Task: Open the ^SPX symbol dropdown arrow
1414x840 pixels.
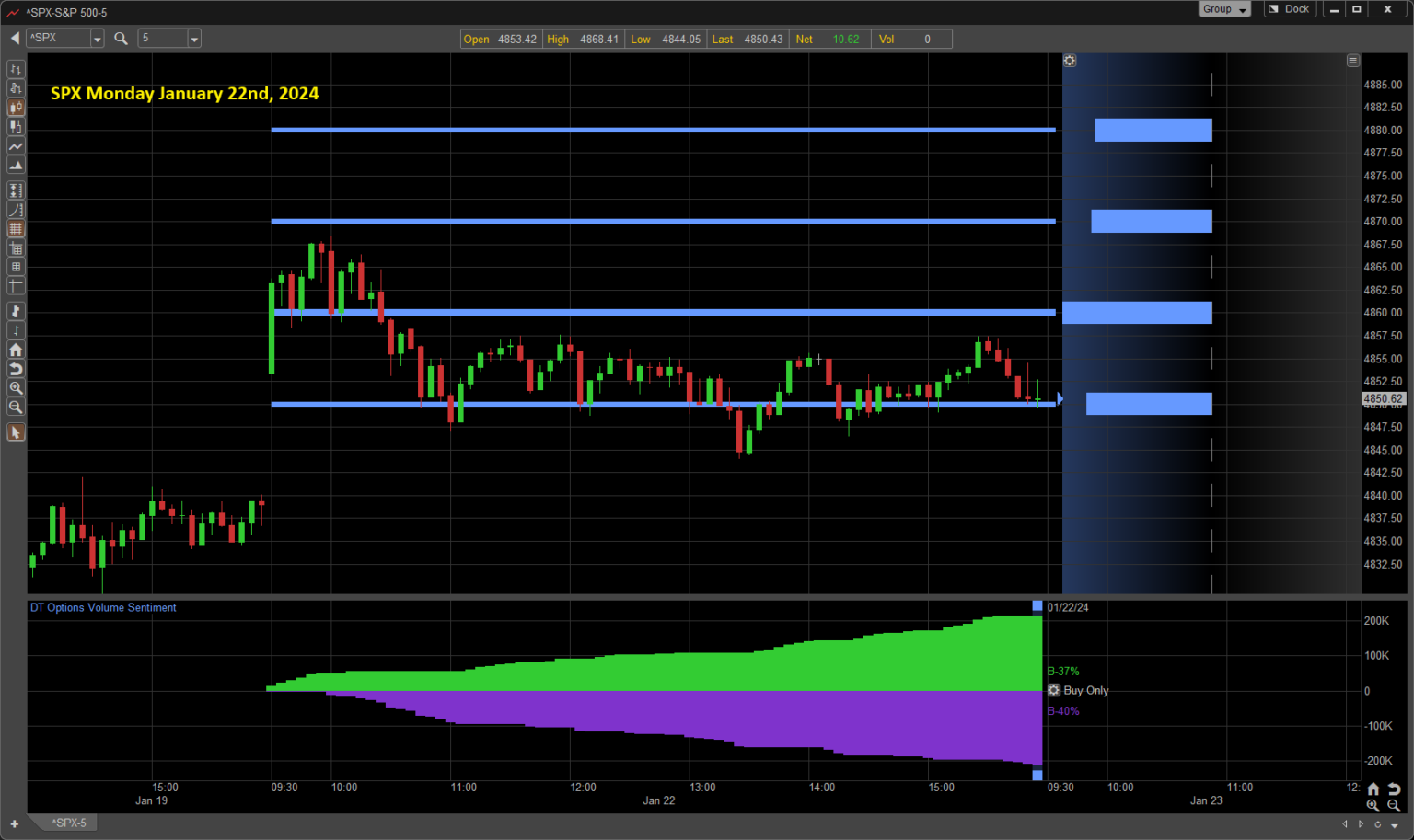Action: [97, 39]
